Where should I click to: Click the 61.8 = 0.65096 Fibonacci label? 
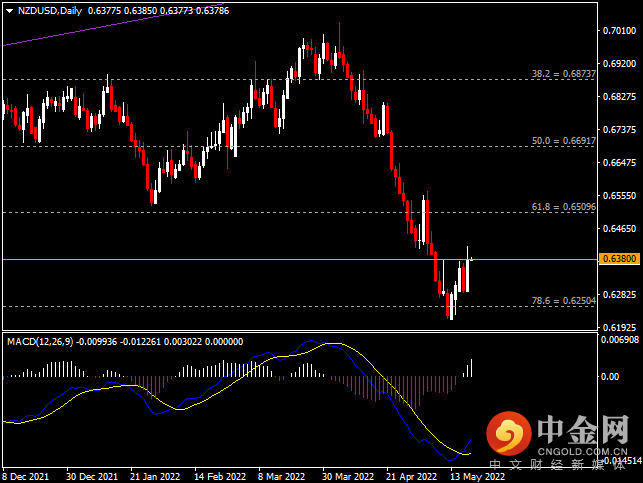click(564, 207)
